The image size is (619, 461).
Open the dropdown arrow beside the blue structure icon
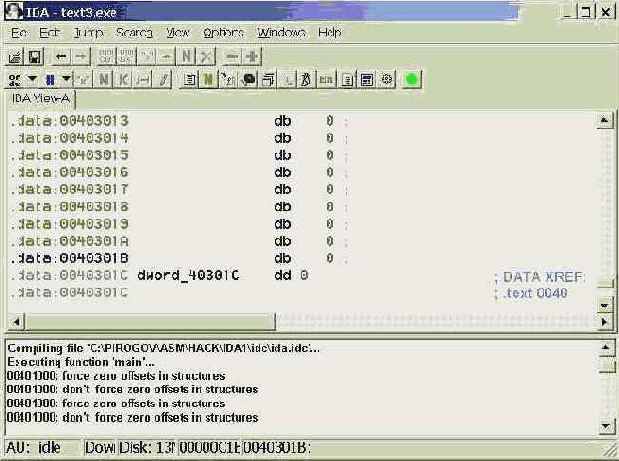66,79
